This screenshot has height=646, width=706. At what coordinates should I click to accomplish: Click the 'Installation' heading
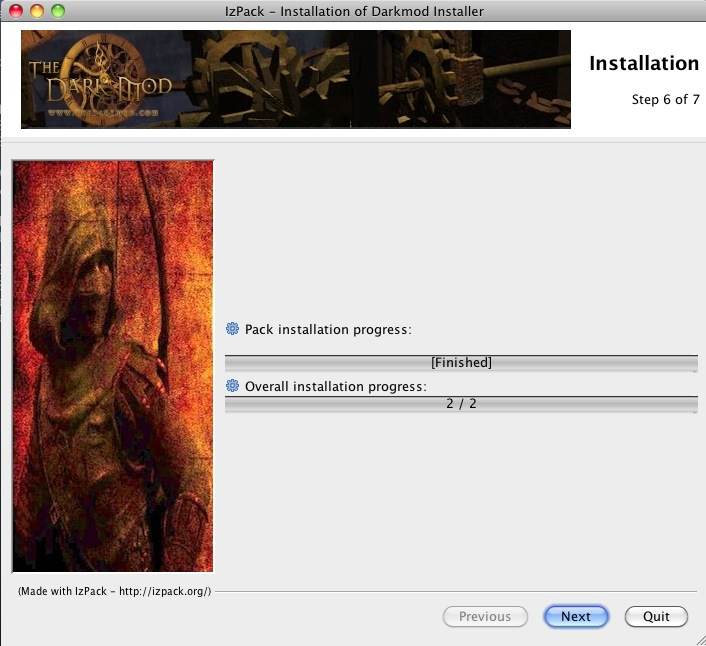coord(644,63)
